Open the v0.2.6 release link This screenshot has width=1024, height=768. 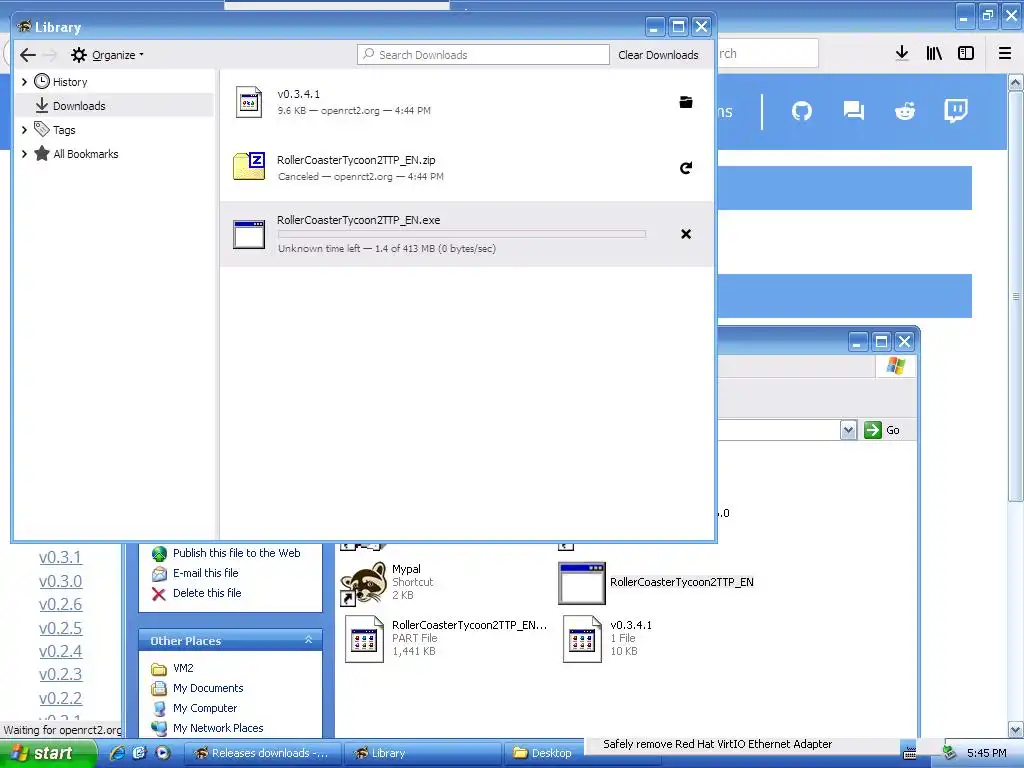(x=60, y=605)
